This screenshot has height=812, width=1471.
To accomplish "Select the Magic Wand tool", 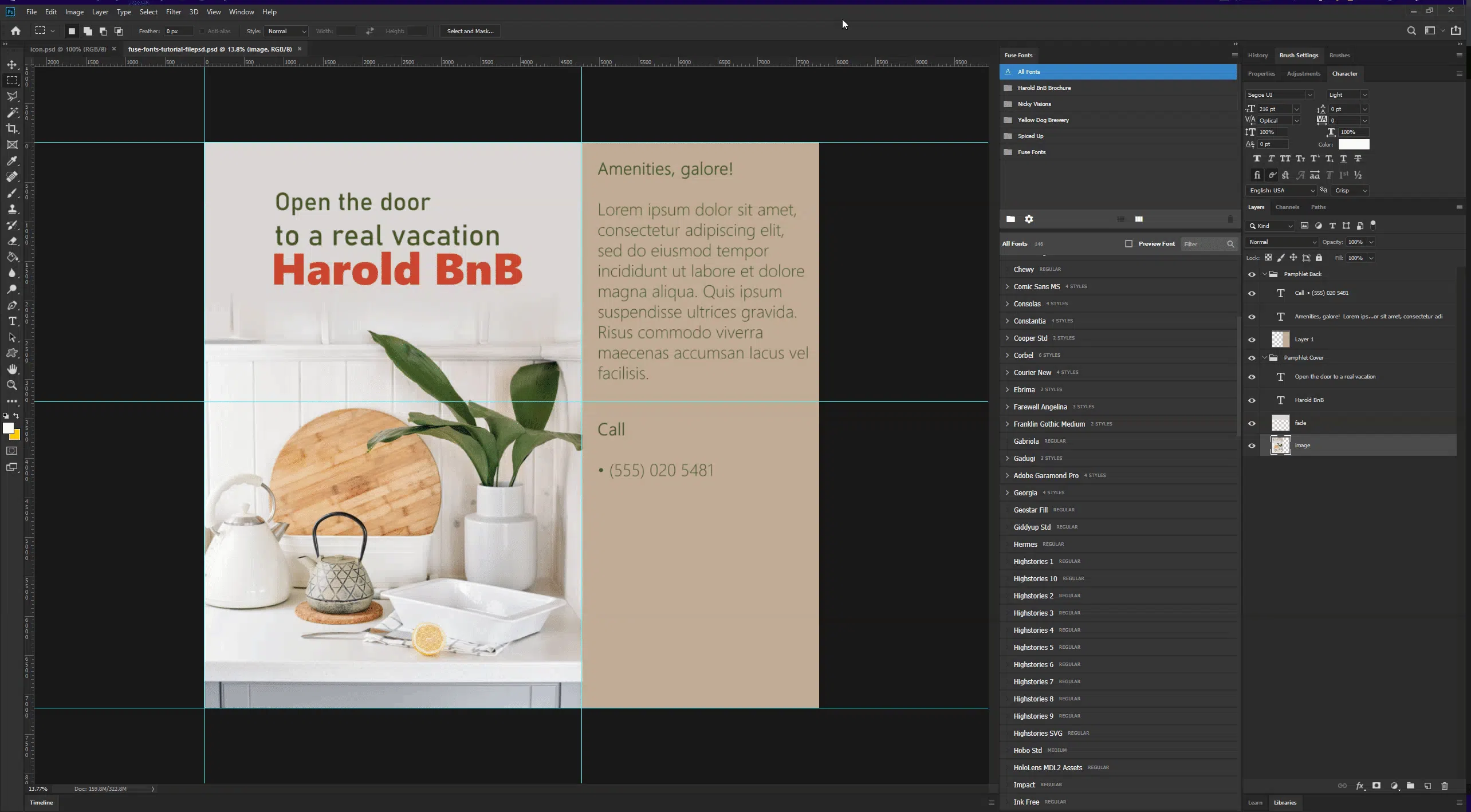I will 12,113.
